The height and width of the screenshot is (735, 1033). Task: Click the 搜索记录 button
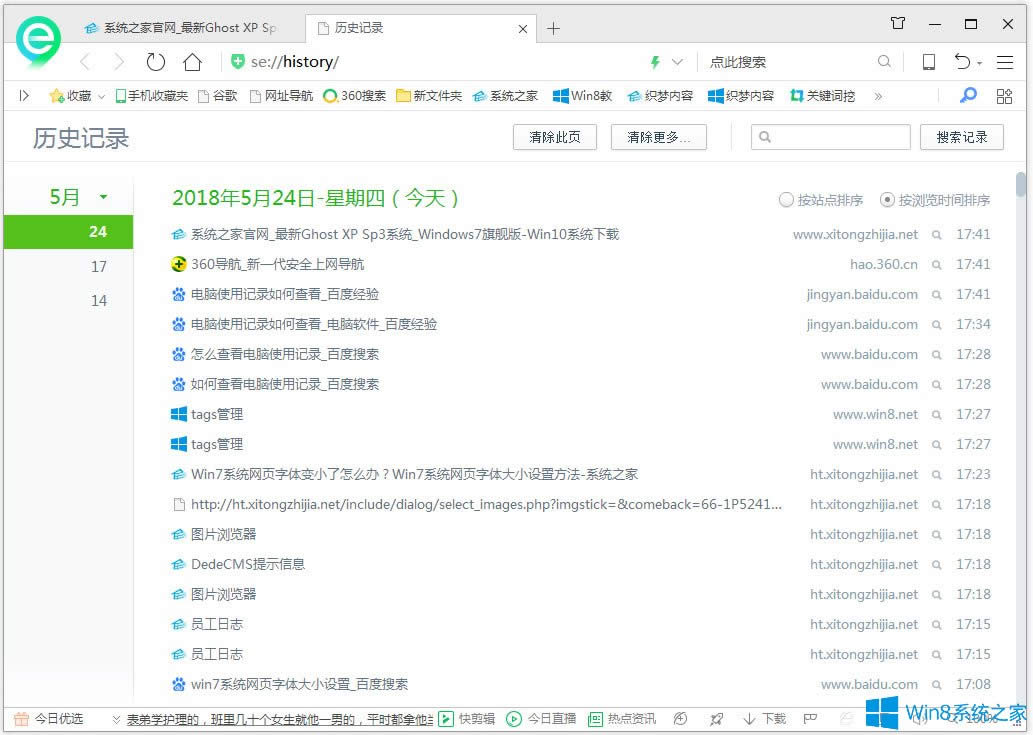click(961, 138)
